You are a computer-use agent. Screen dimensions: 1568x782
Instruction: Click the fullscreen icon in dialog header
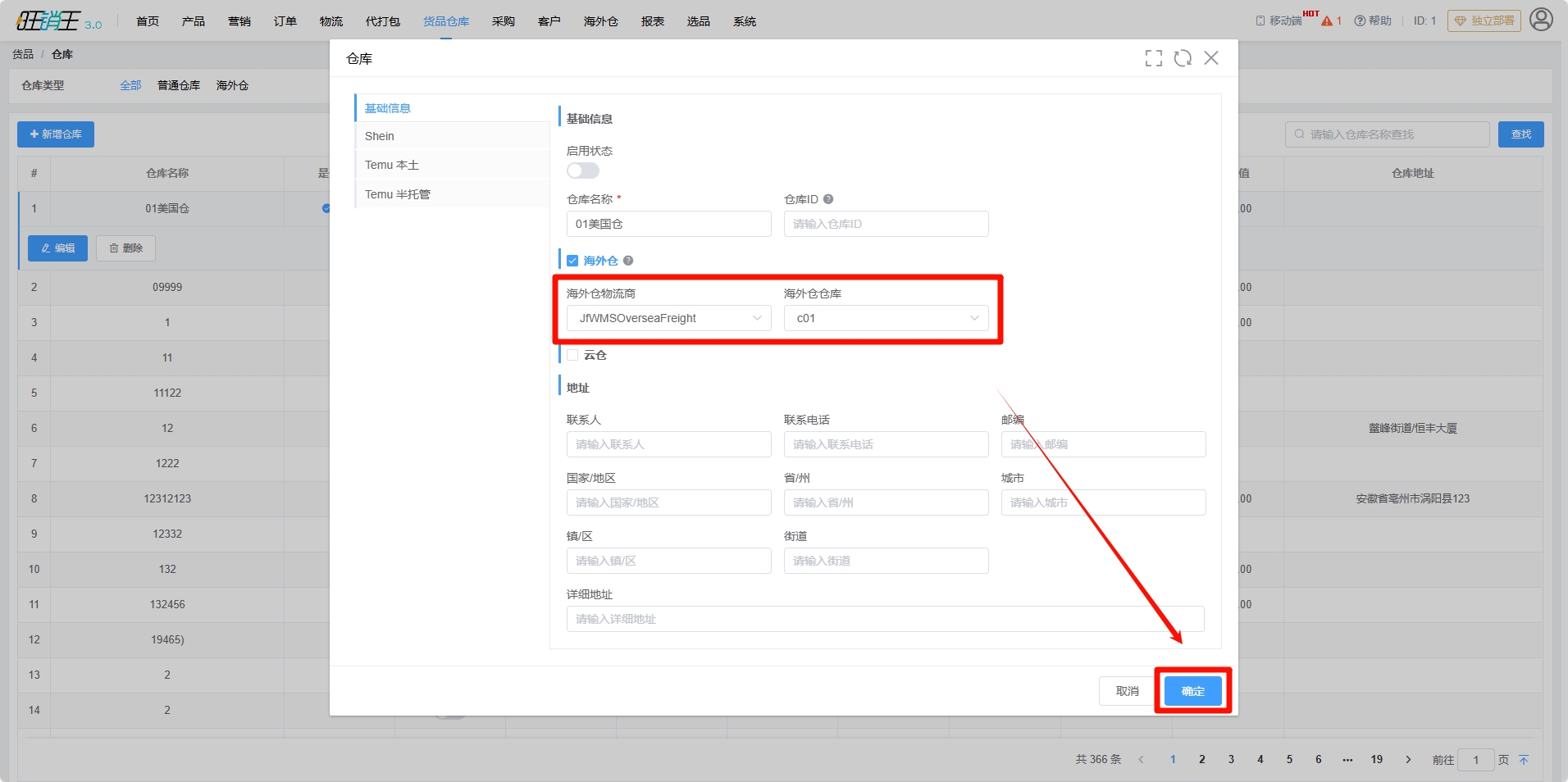pyautogui.click(x=1153, y=58)
